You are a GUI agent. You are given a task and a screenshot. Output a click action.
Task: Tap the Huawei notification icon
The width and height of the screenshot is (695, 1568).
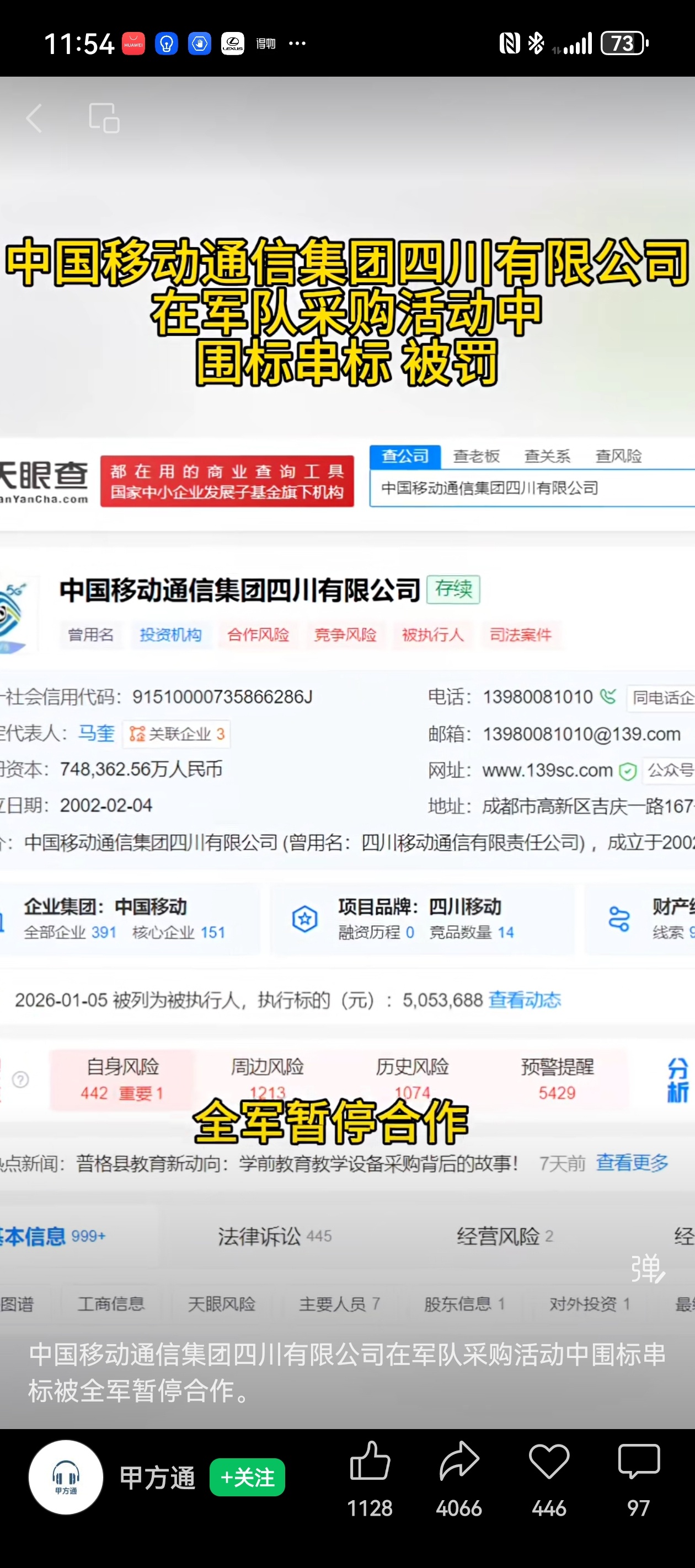pyautogui.click(x=133, y=43)
